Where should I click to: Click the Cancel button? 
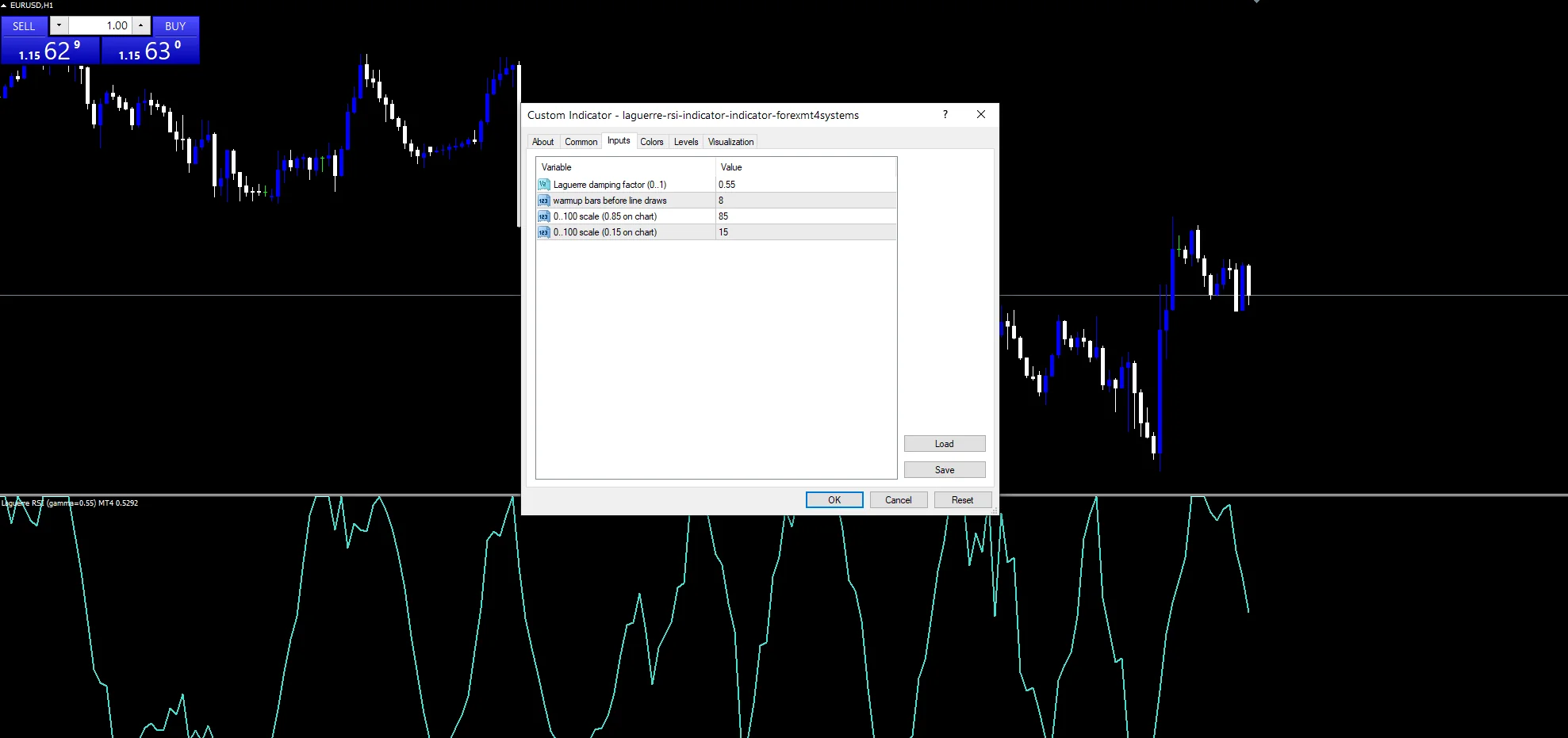(x=899, y=500)
